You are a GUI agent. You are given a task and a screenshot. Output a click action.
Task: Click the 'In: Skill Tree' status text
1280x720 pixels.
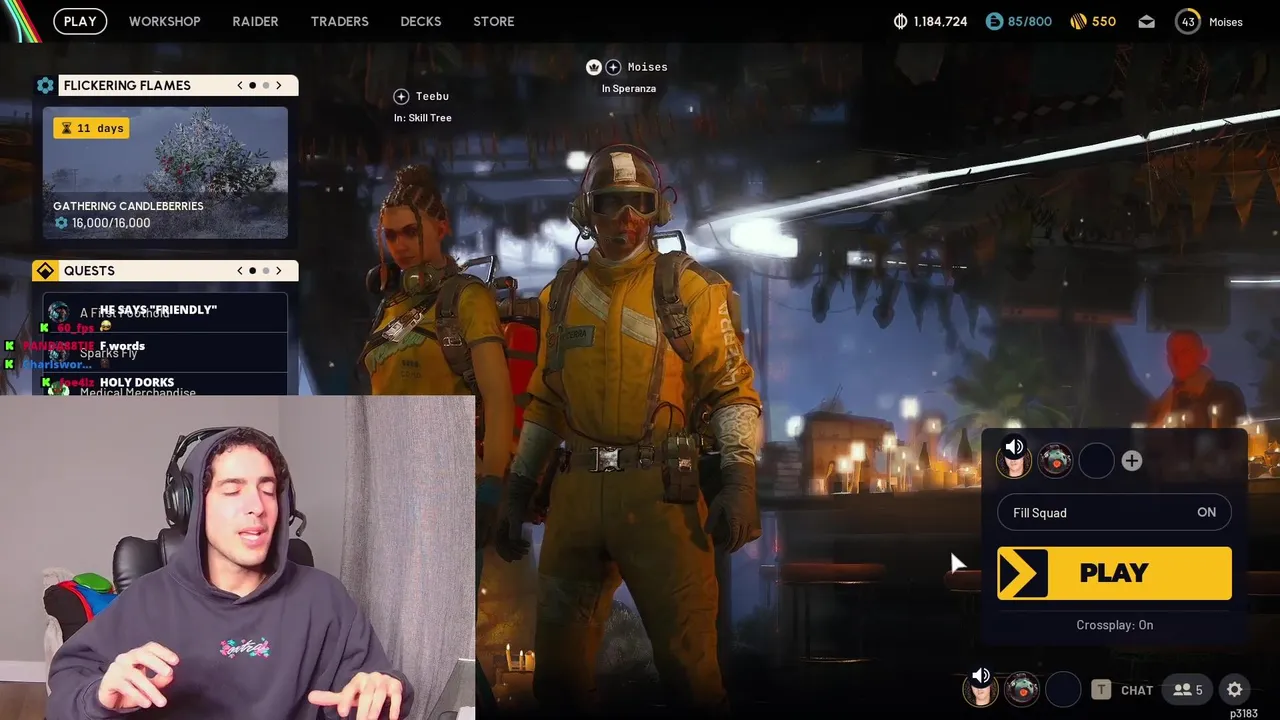coord(423,118)
